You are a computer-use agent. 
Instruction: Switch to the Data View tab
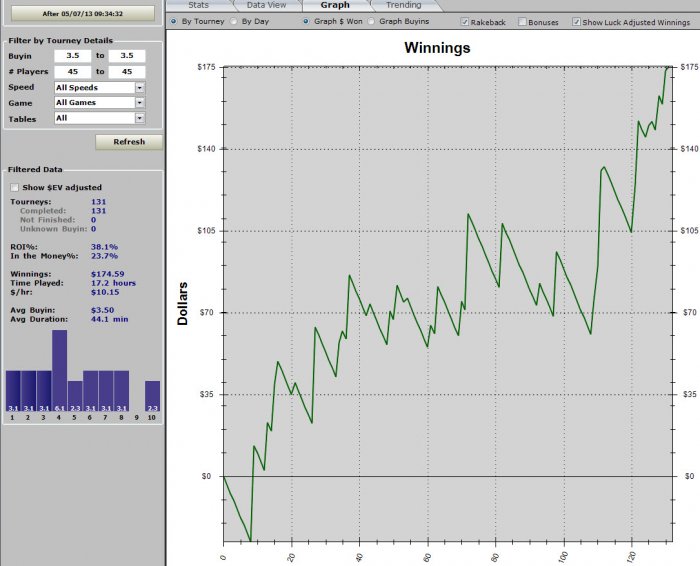267,5
